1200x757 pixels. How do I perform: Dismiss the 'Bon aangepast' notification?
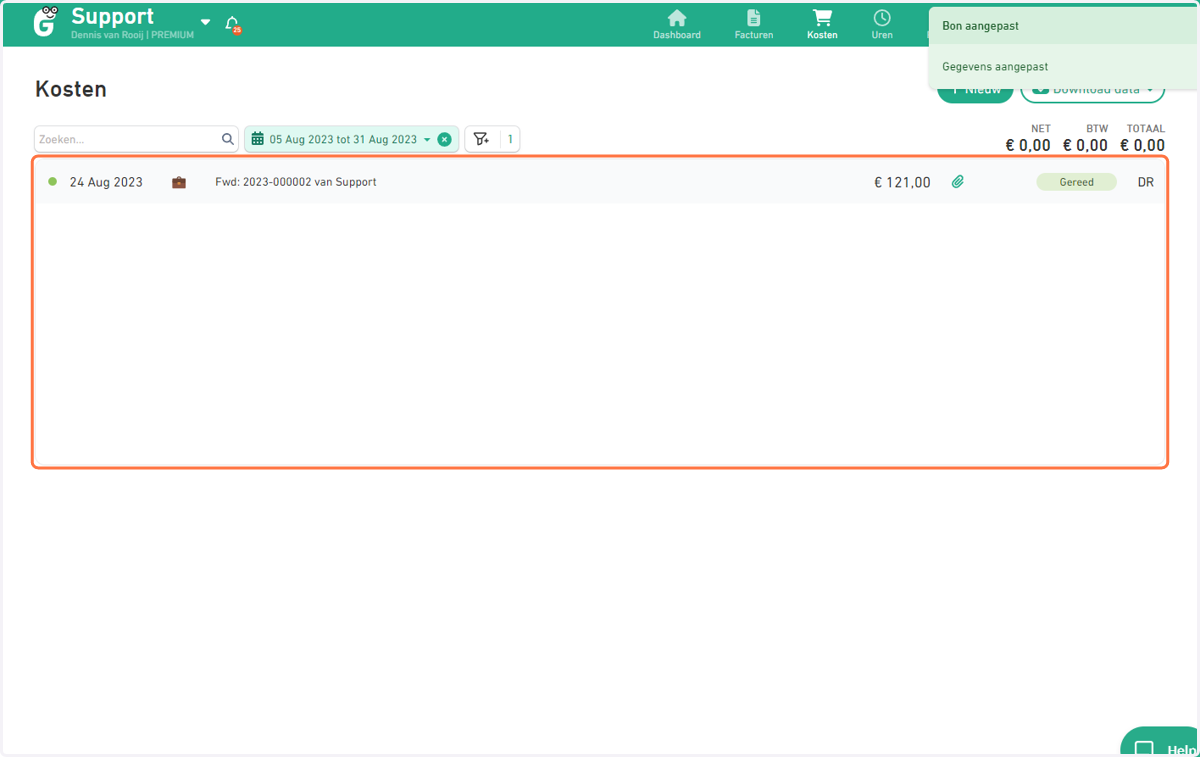pyautogui.click(x=1062, y=26)
